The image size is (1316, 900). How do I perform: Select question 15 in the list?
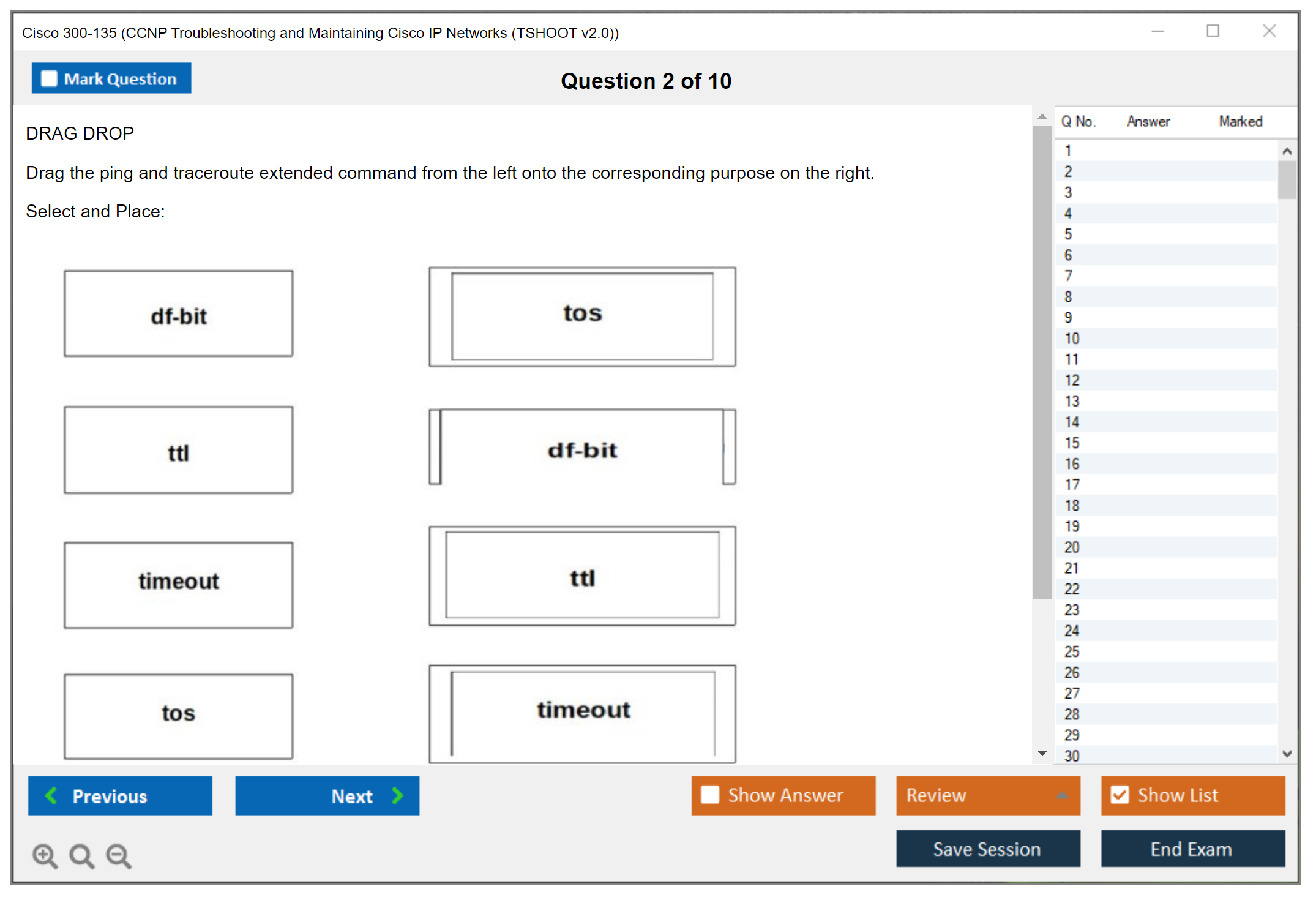pyautogui.click(x=1072, y=443)
